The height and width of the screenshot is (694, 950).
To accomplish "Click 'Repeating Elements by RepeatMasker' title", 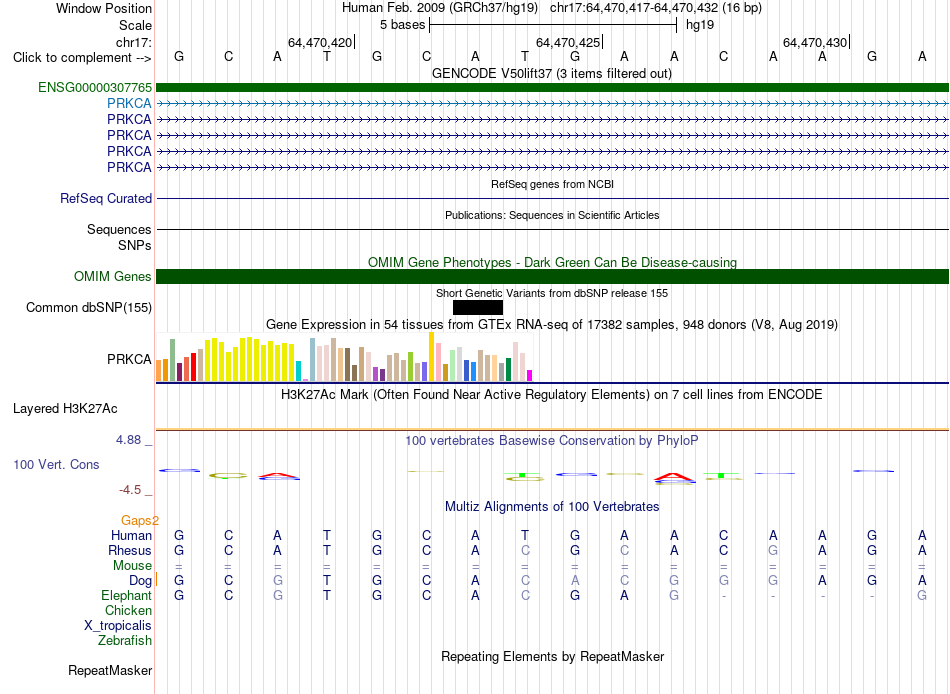I will [553, 656].
